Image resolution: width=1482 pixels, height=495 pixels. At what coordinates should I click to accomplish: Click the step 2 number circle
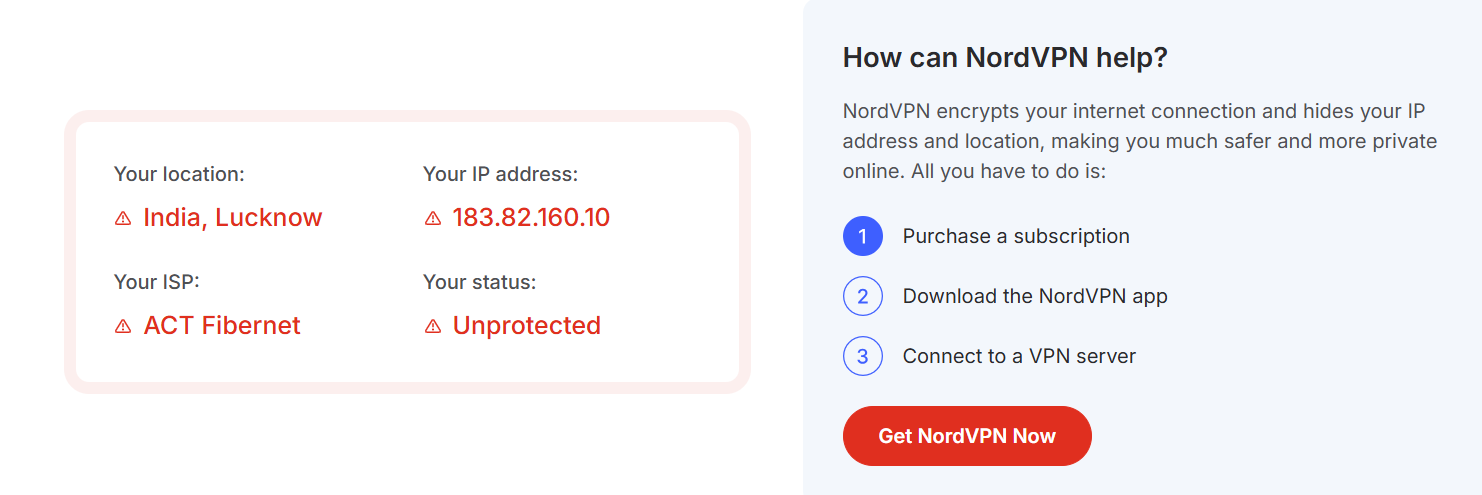(862, 297)
